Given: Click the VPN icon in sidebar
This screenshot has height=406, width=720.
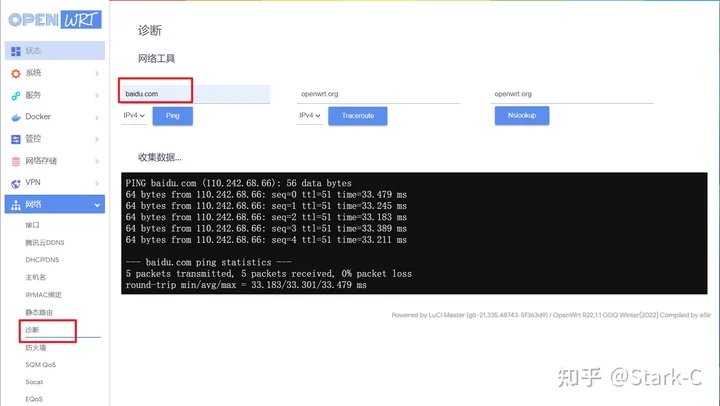Looking at the screenshot, I should (x=15, y=183).
